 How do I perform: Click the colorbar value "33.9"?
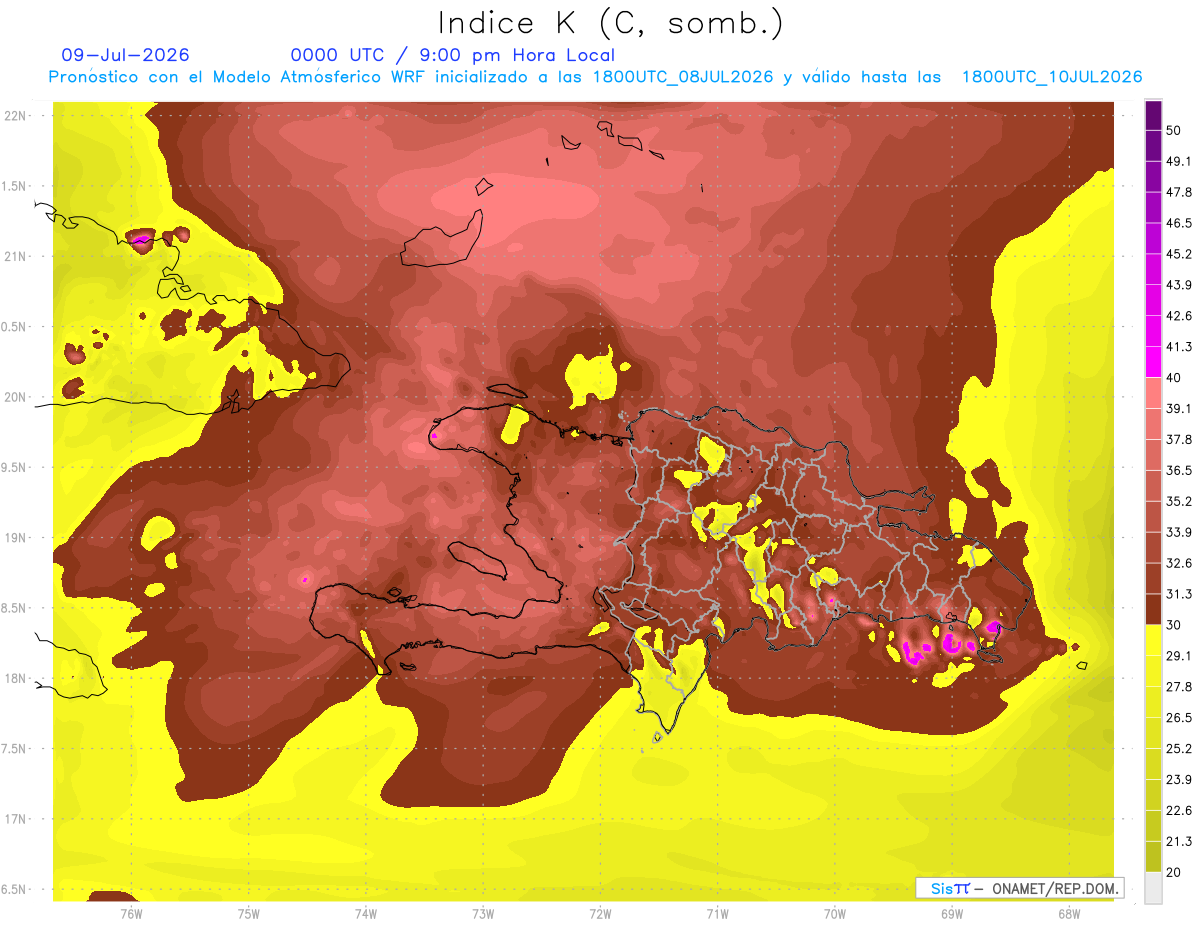[1179, 532]
